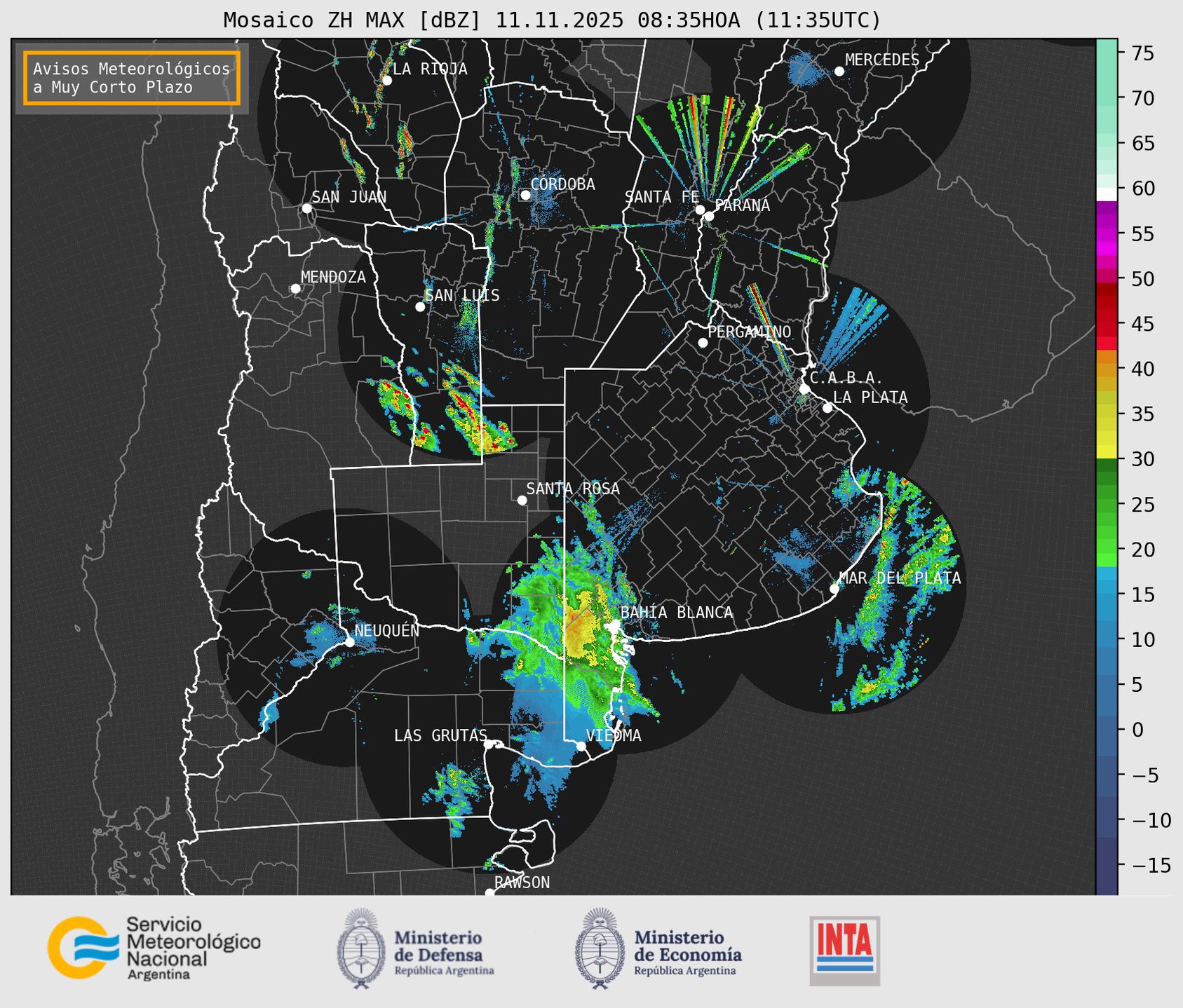This screenshot has height=1008, width=1183.
Task: Click the MAR DEL PLATA label
Action: click(900, 578)
